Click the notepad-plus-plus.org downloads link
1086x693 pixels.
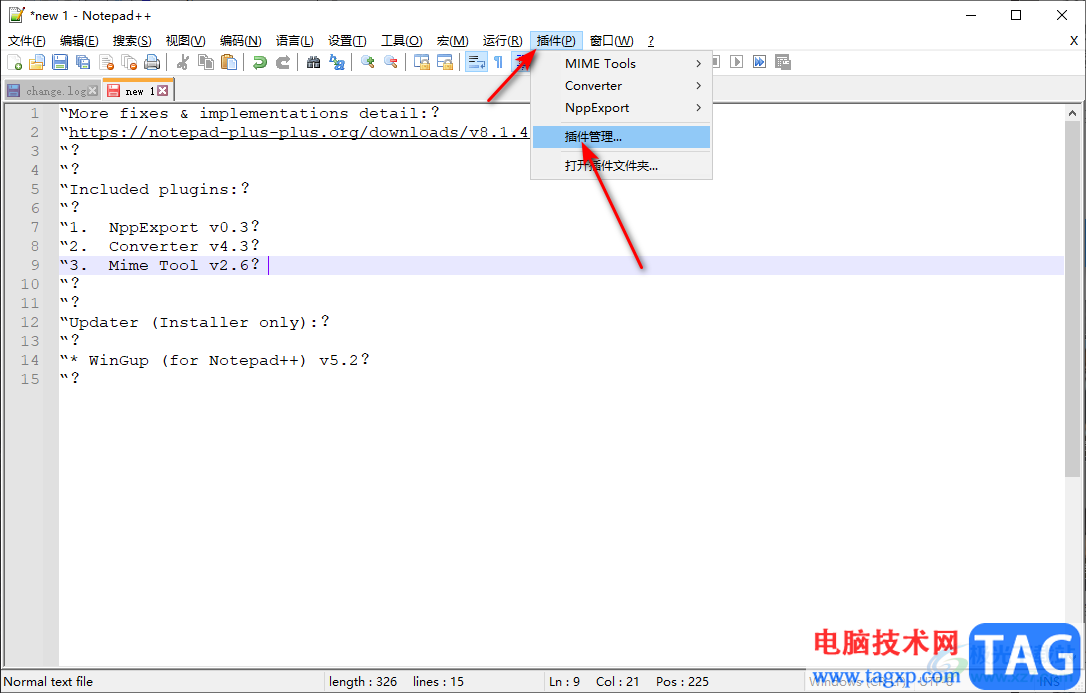tap(299, 132)
